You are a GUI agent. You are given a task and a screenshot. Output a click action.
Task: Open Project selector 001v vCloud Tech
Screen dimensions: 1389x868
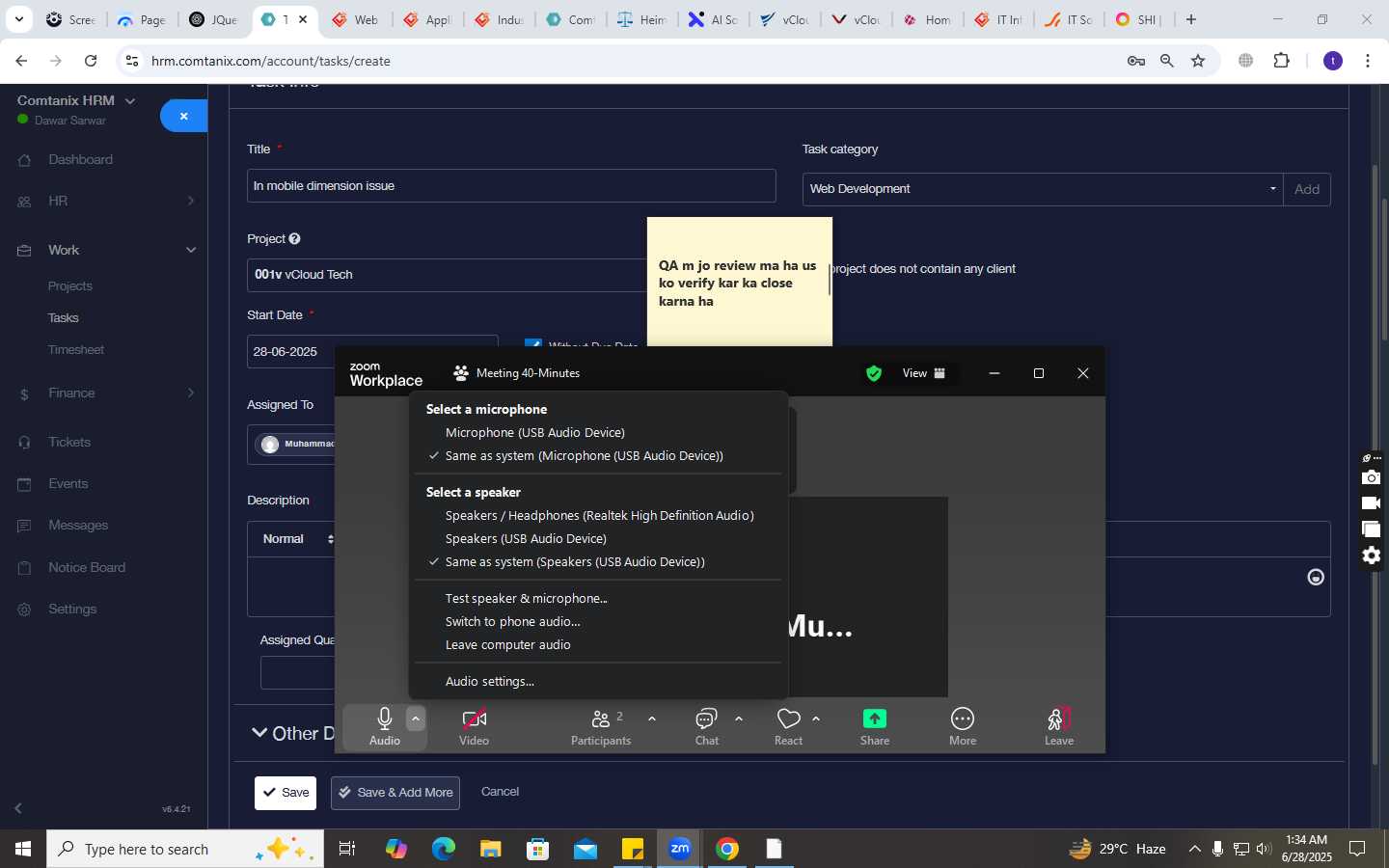(x=447, y=275)
